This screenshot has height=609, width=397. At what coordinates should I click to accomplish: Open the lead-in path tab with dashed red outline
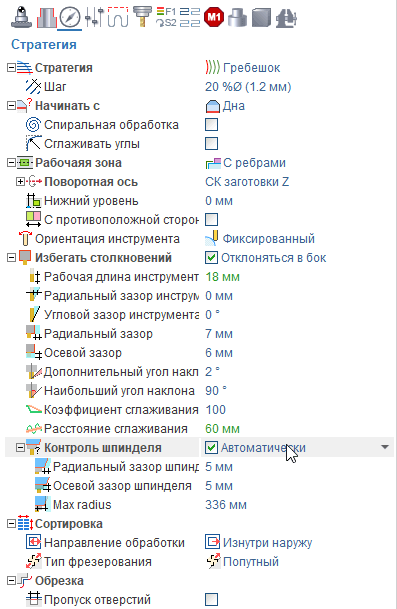point(118,17)
